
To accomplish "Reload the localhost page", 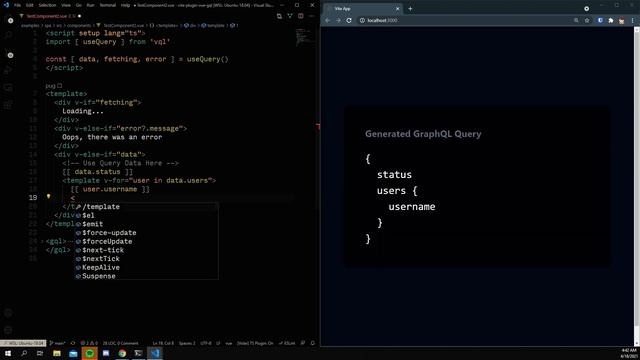I will tap(349, 20).
